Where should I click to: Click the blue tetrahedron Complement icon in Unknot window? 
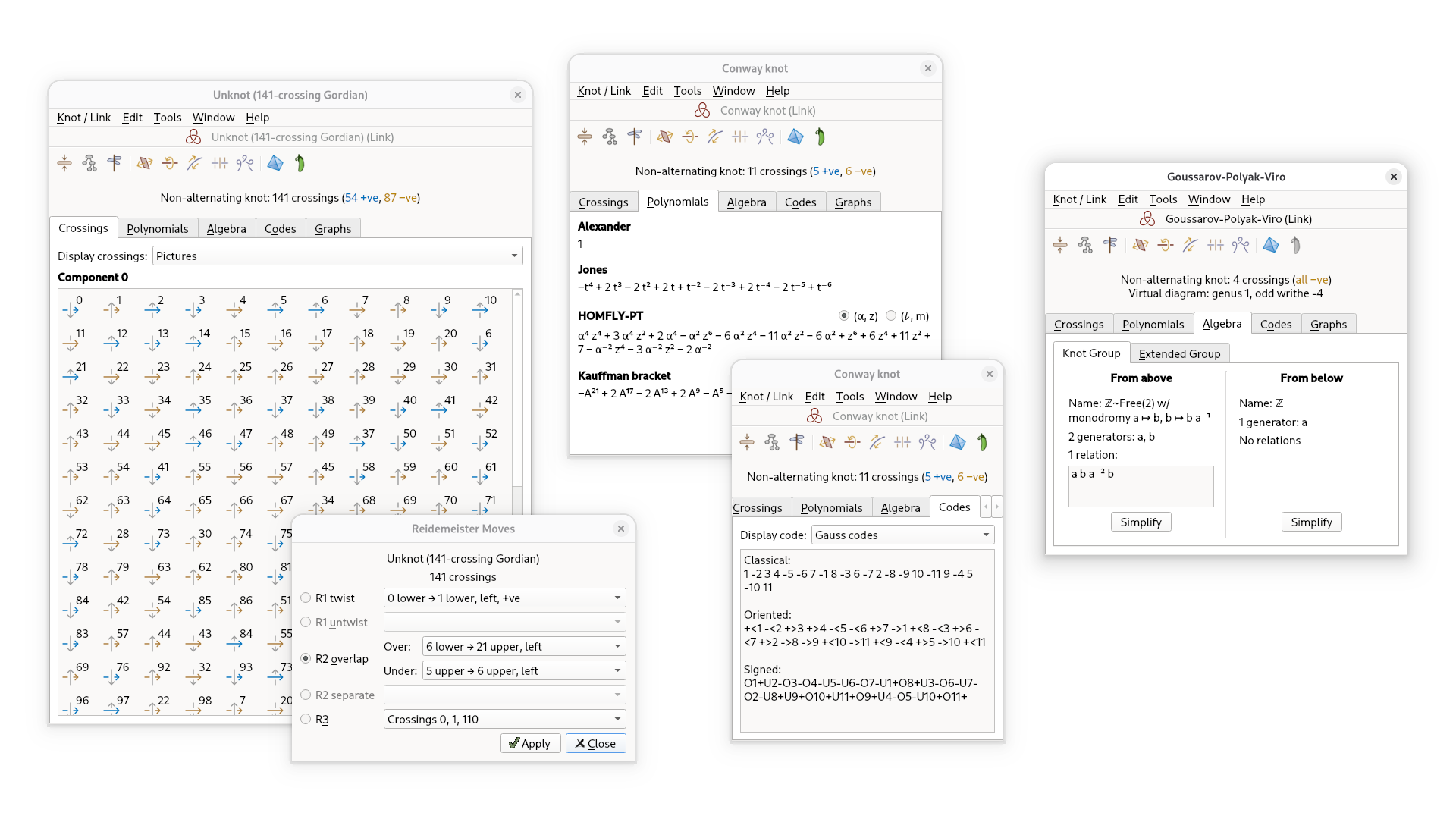coord(275,163)
